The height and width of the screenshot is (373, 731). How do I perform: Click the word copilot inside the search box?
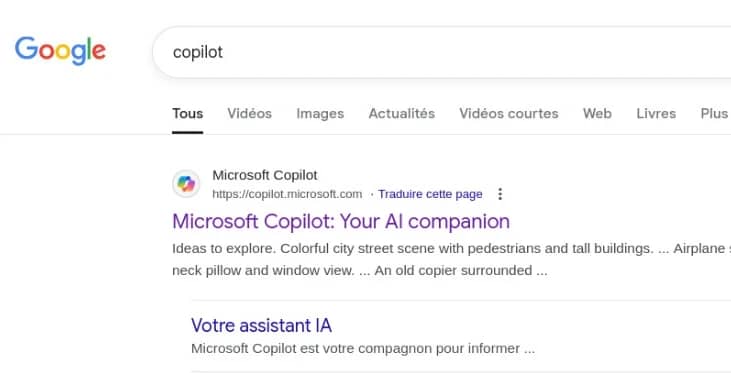pos(198,52)
